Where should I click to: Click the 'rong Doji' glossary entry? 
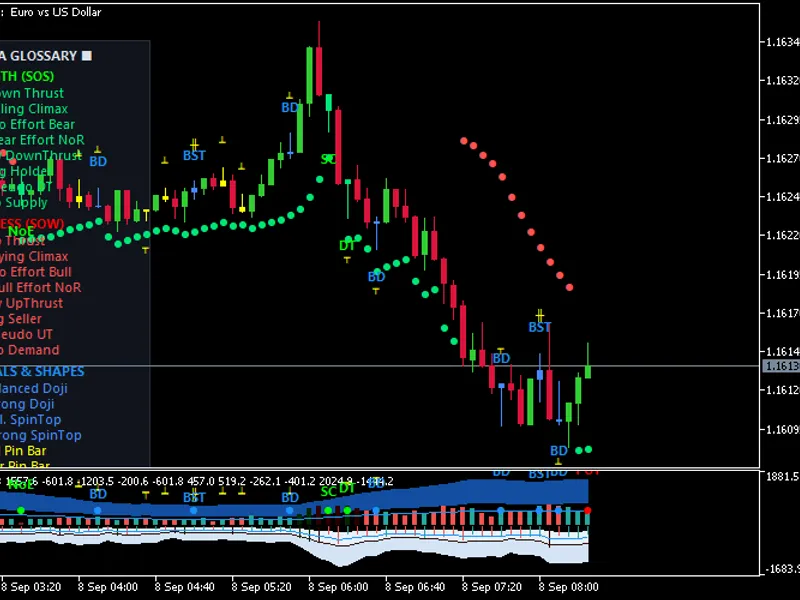coord(27,404)
